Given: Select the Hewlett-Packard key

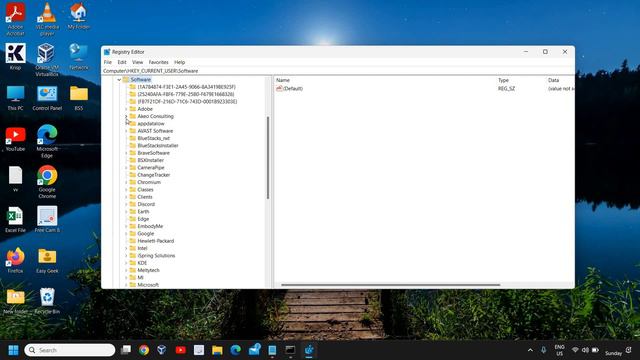Looking at the screenshot, I should [156, 241].
